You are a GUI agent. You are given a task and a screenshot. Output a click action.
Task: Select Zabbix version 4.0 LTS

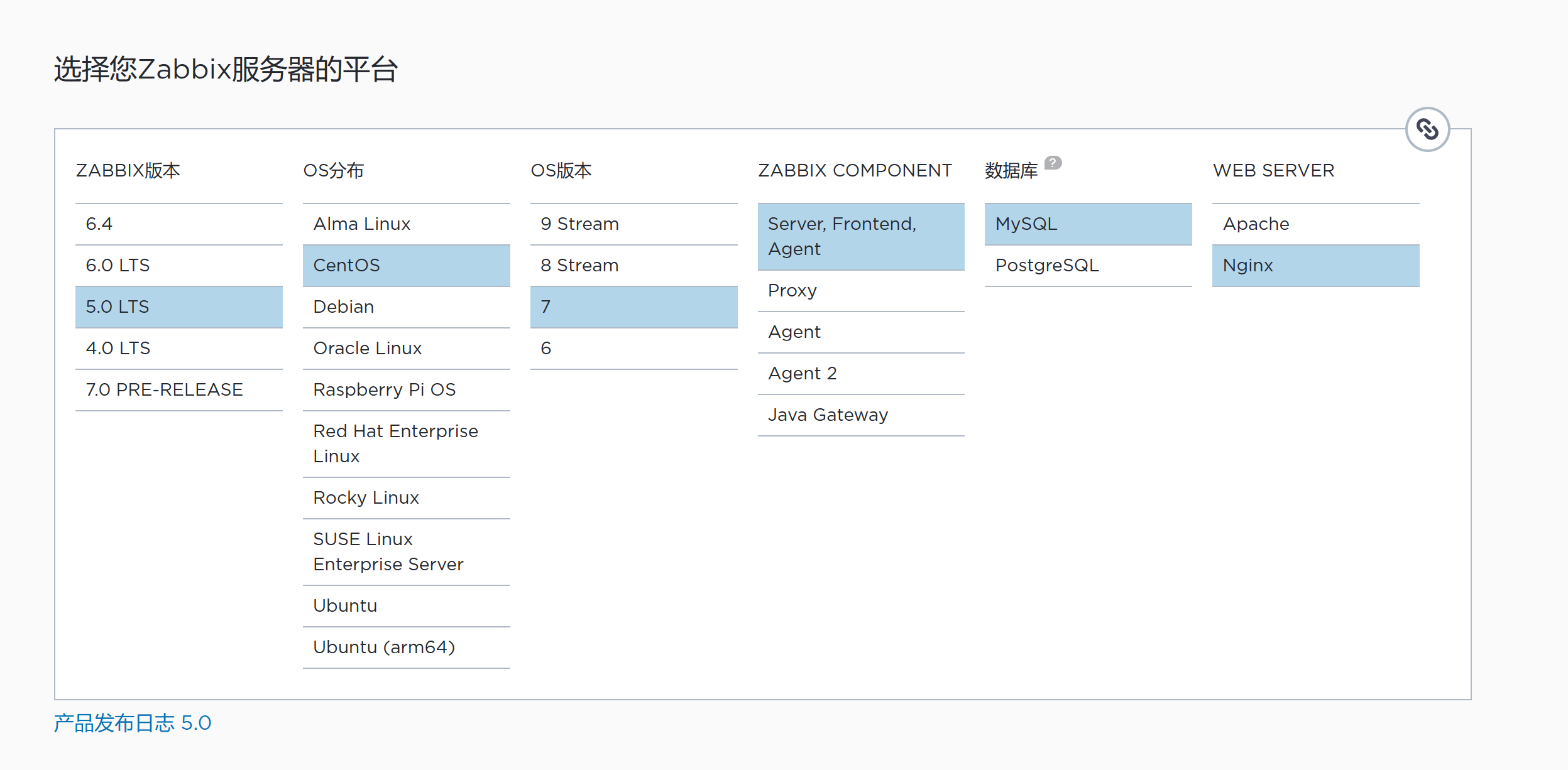pos(179,349)
